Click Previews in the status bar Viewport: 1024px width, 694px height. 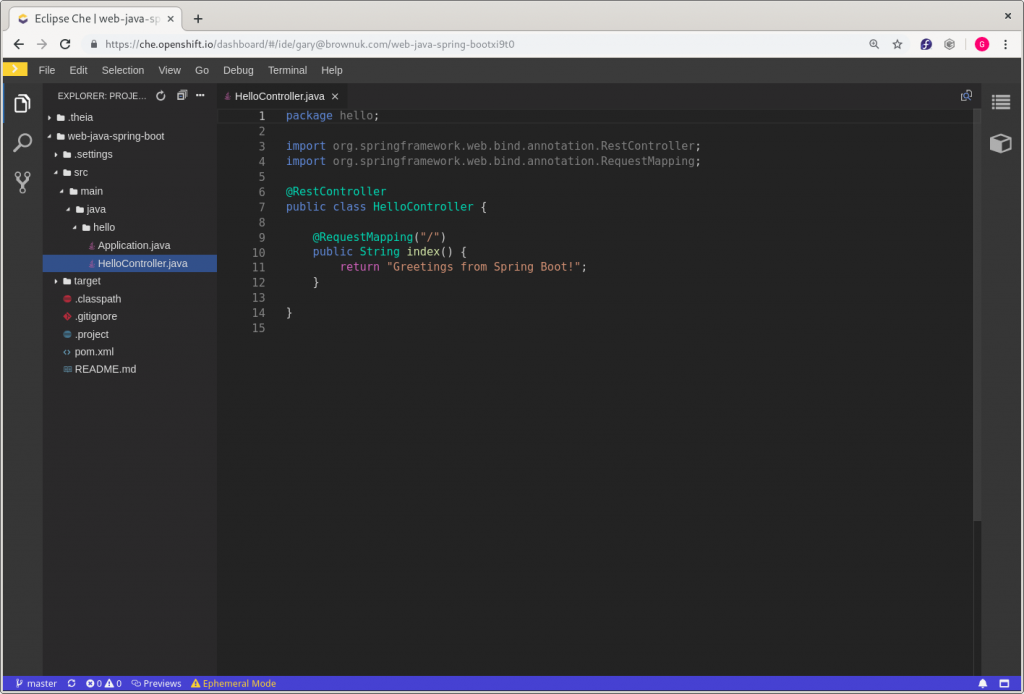point(157,684)
